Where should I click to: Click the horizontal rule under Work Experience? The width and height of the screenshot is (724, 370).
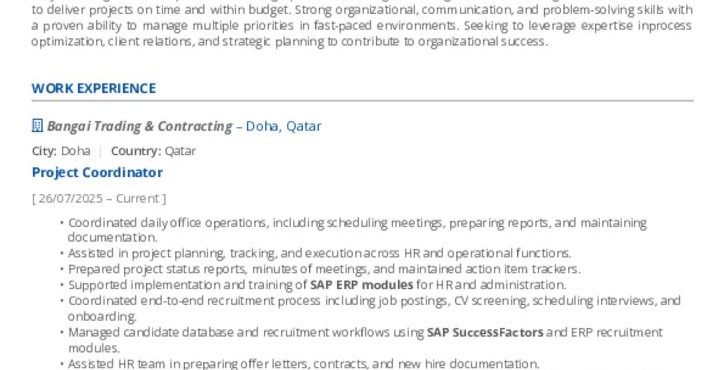point(362,100)
